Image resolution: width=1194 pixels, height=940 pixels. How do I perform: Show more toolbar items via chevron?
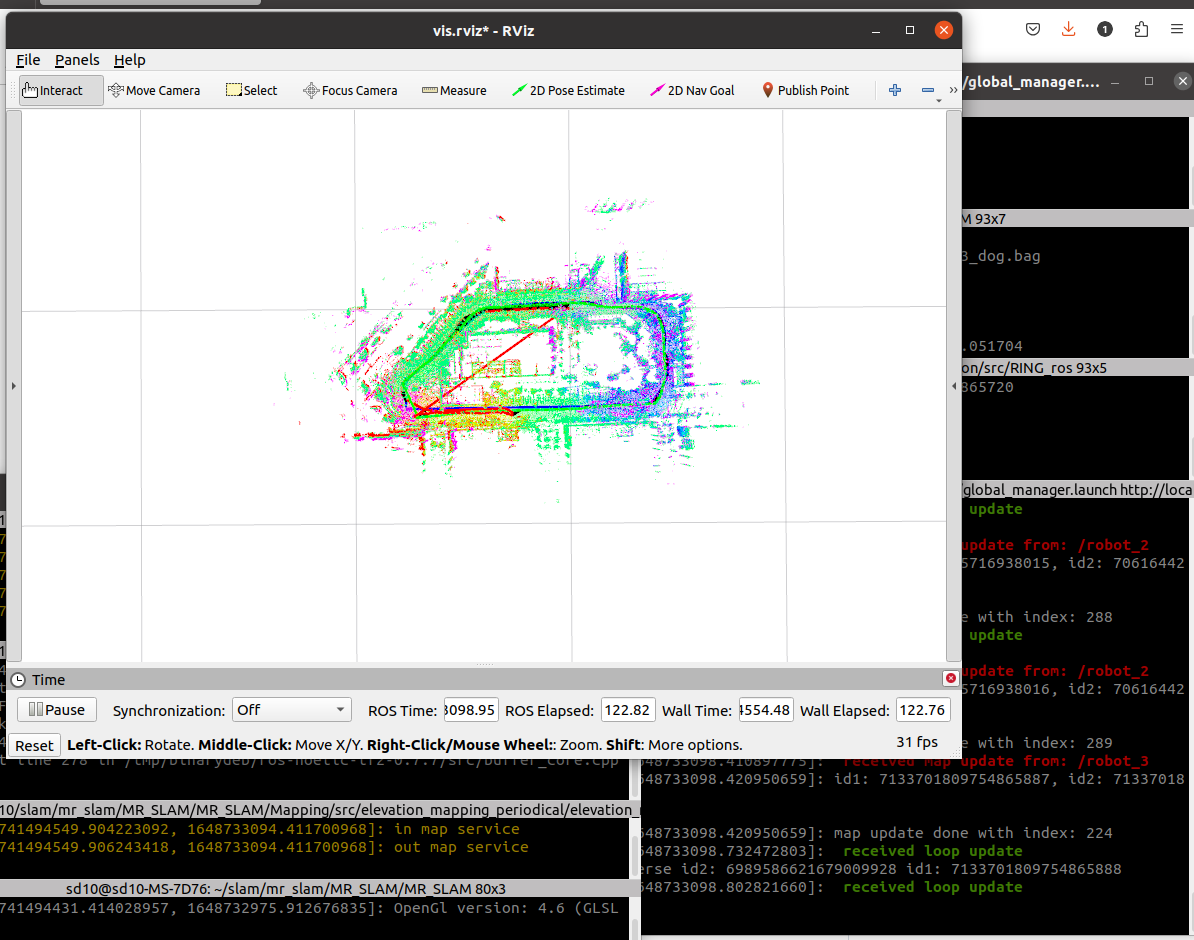(953, 90)
